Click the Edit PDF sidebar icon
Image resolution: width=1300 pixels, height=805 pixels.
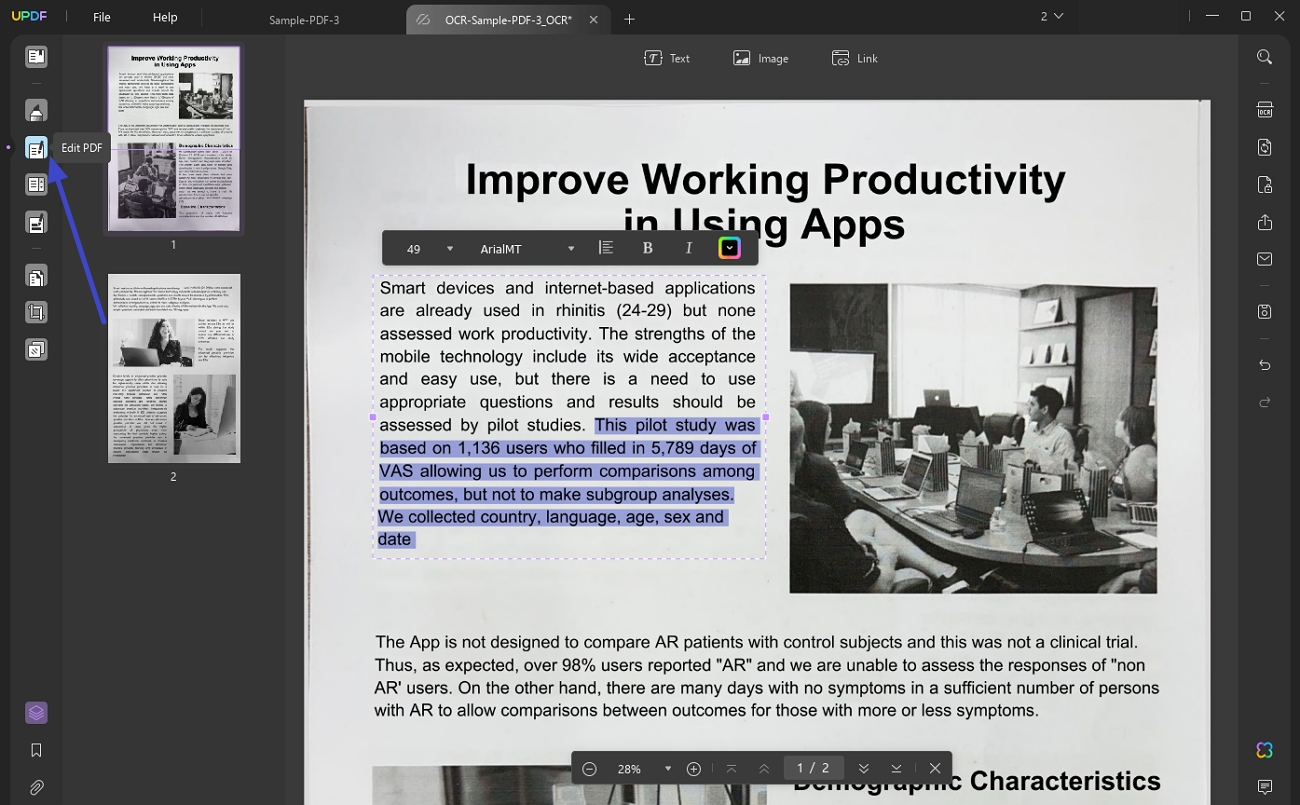(x=36, y=148)
